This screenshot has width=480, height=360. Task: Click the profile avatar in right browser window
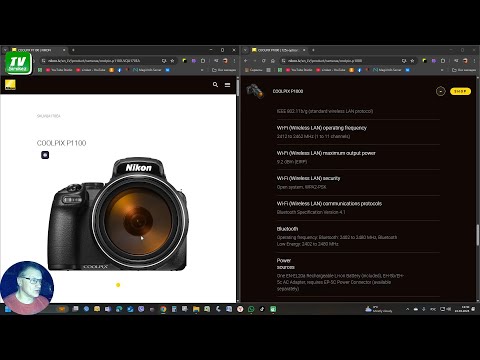[465, 61]
